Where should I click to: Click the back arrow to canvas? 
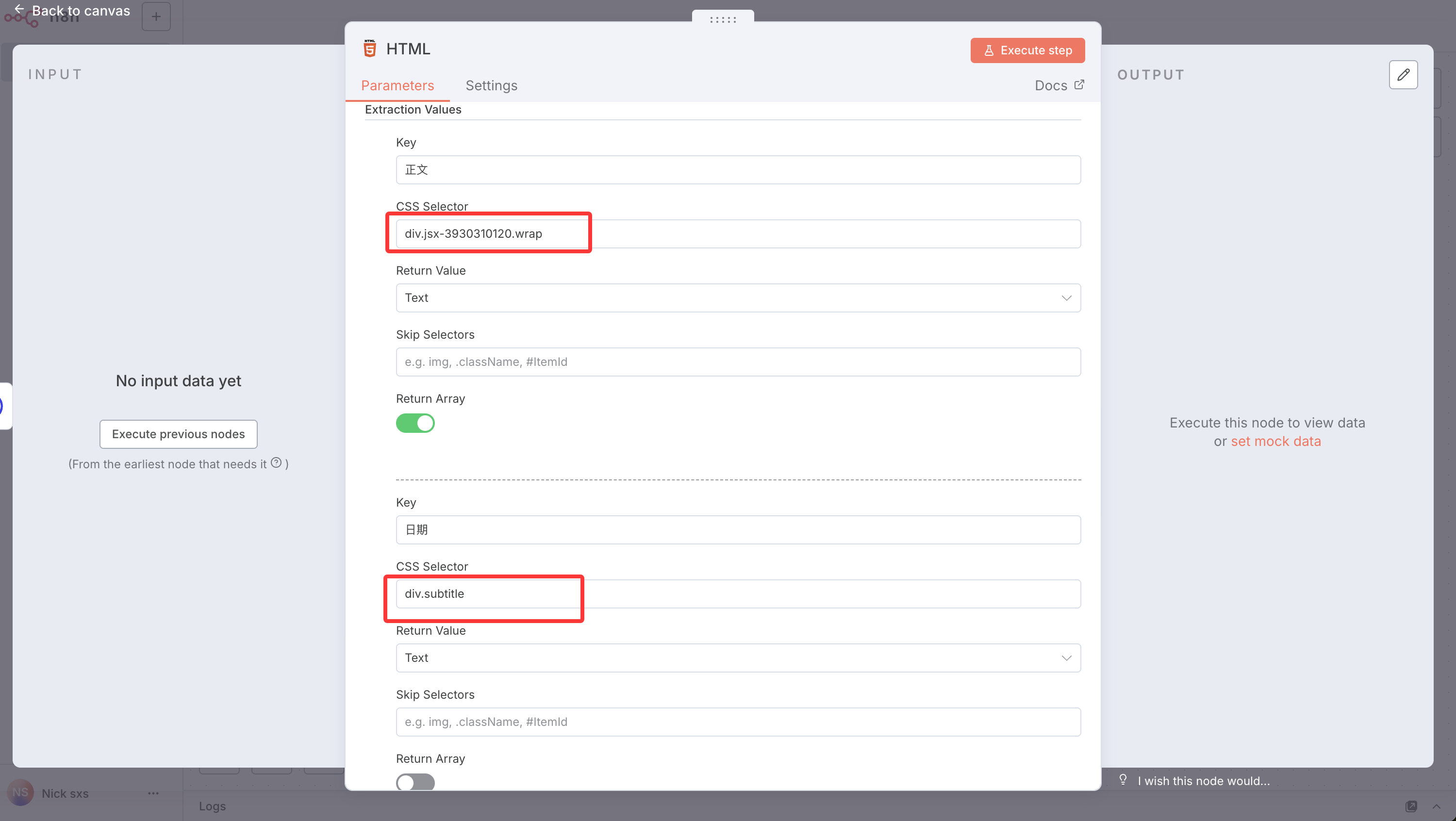coord(19,9)
